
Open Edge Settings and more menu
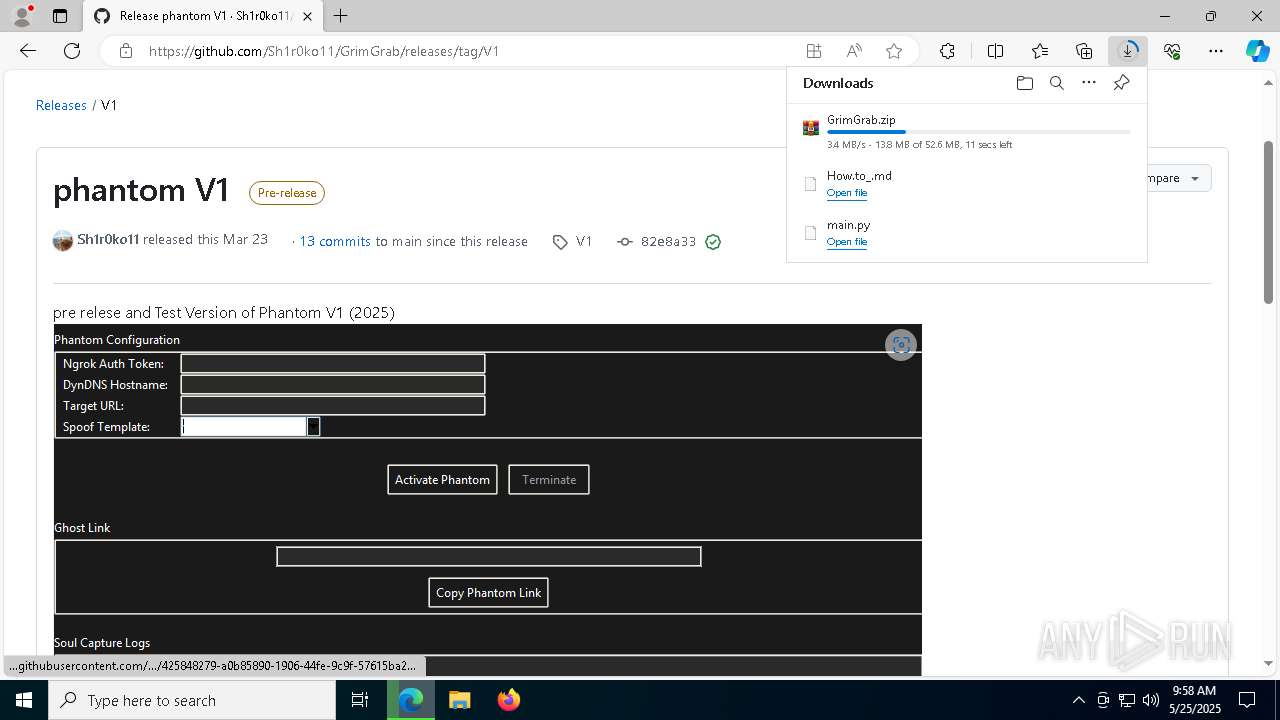pos(1216,51)
